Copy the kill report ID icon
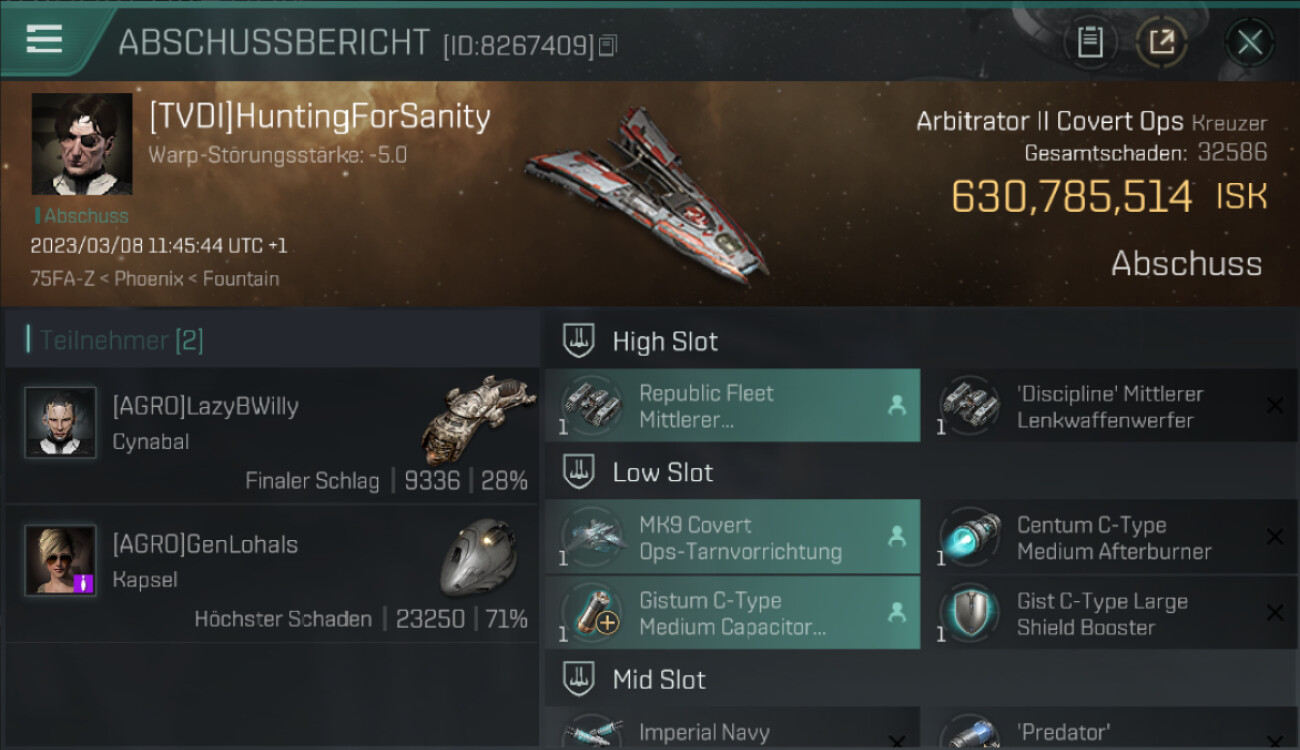This screenshot has height=750, width=1300. (609, 45)
